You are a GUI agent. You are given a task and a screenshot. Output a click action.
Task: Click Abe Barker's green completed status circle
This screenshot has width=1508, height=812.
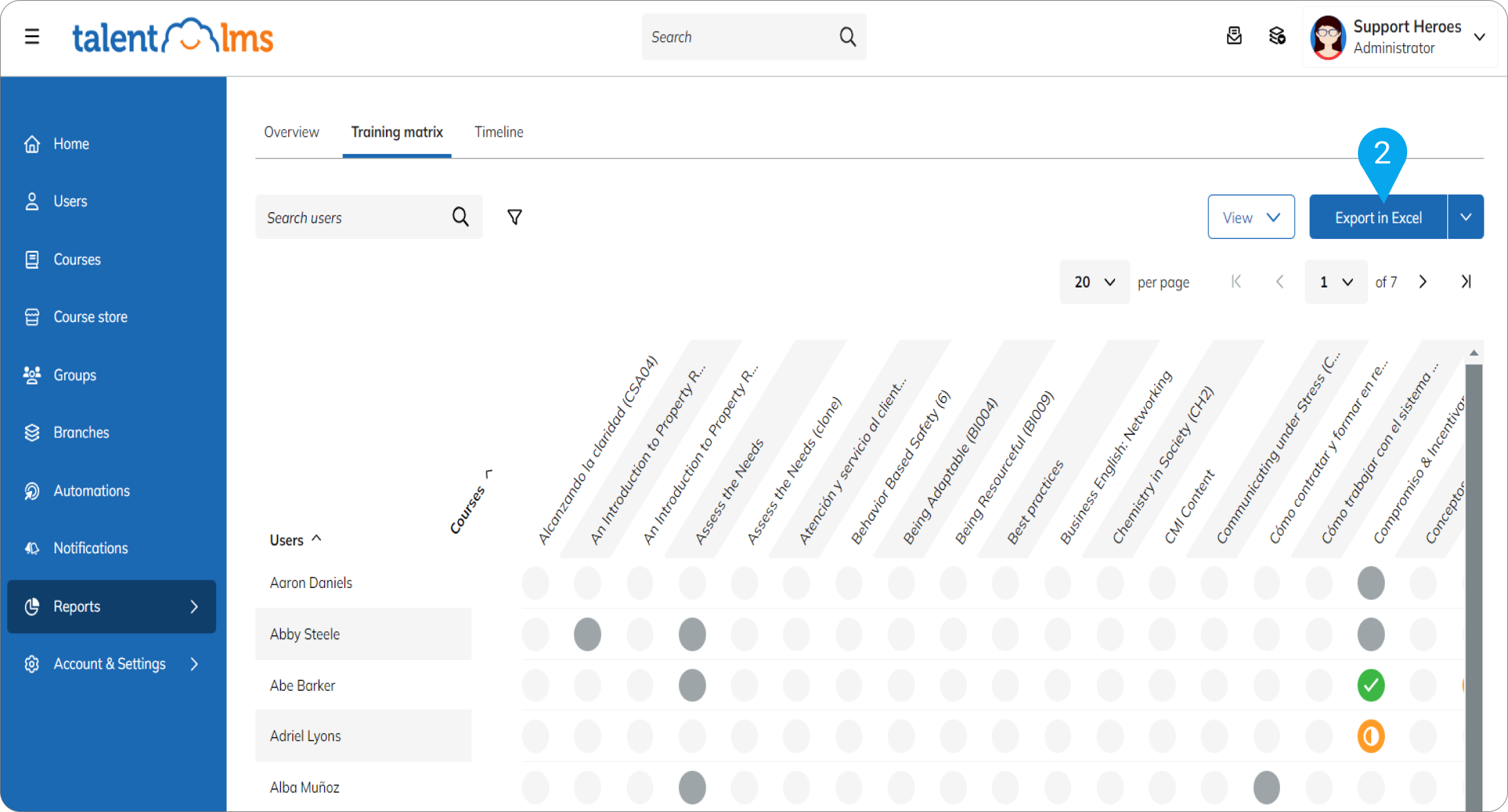(x=1370, y=686)
